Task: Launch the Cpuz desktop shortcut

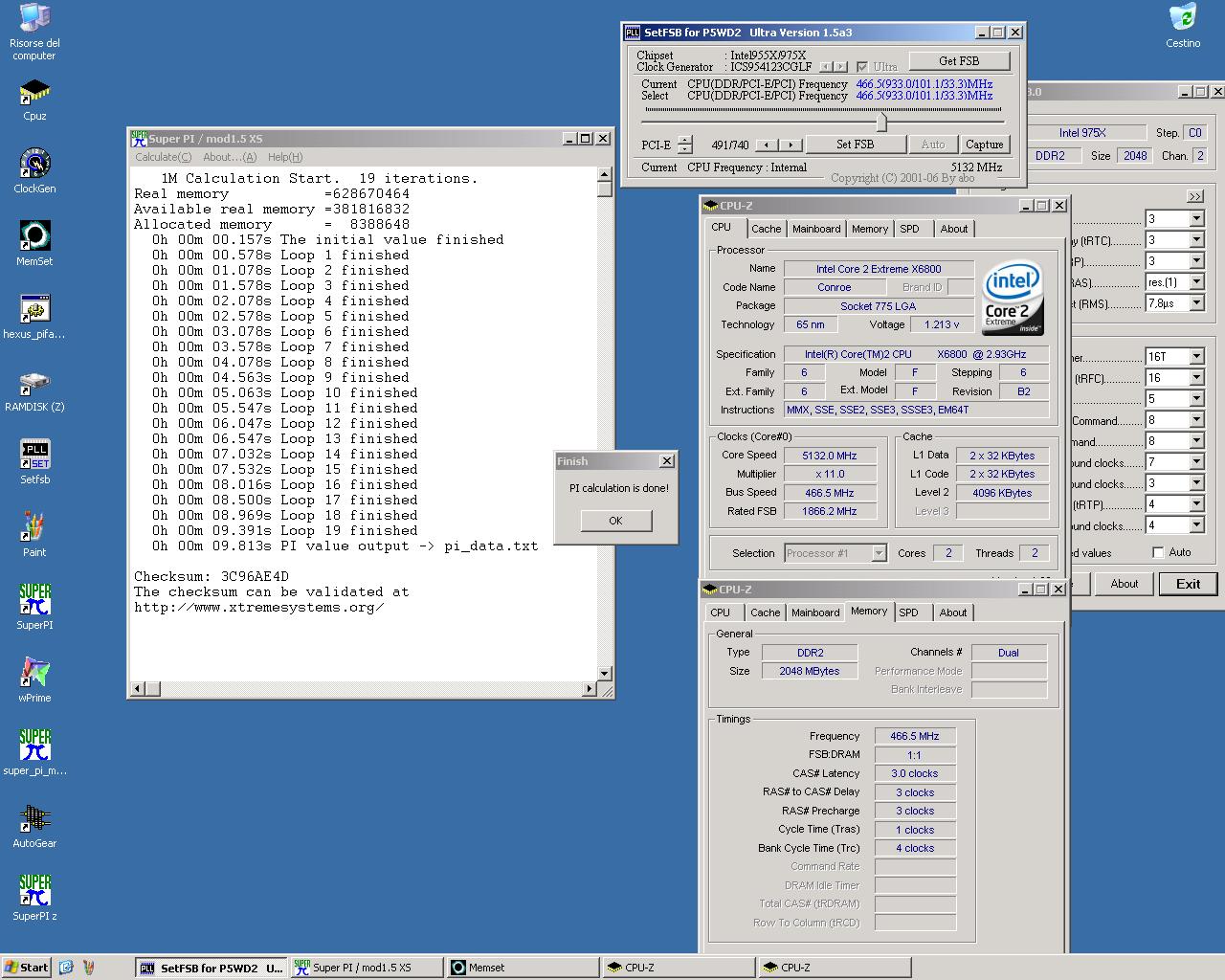Action: pos(34,100)
